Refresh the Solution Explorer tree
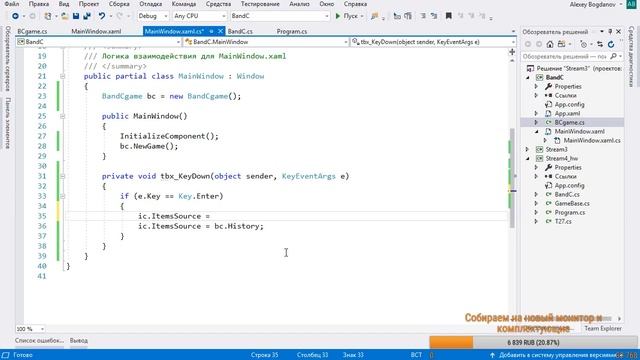The width and height of the screenshot is (640, 360). [x=611, y=44]
